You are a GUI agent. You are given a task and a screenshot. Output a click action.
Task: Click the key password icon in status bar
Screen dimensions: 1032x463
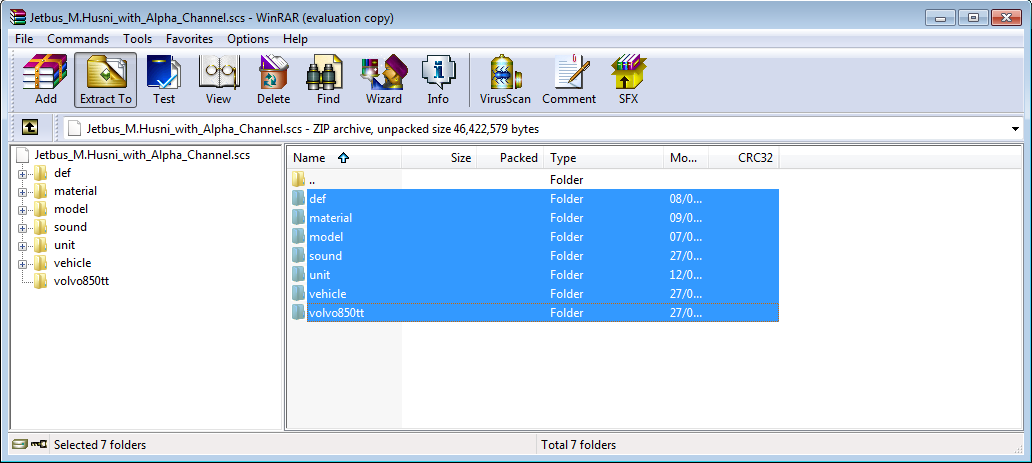point(39,445)
